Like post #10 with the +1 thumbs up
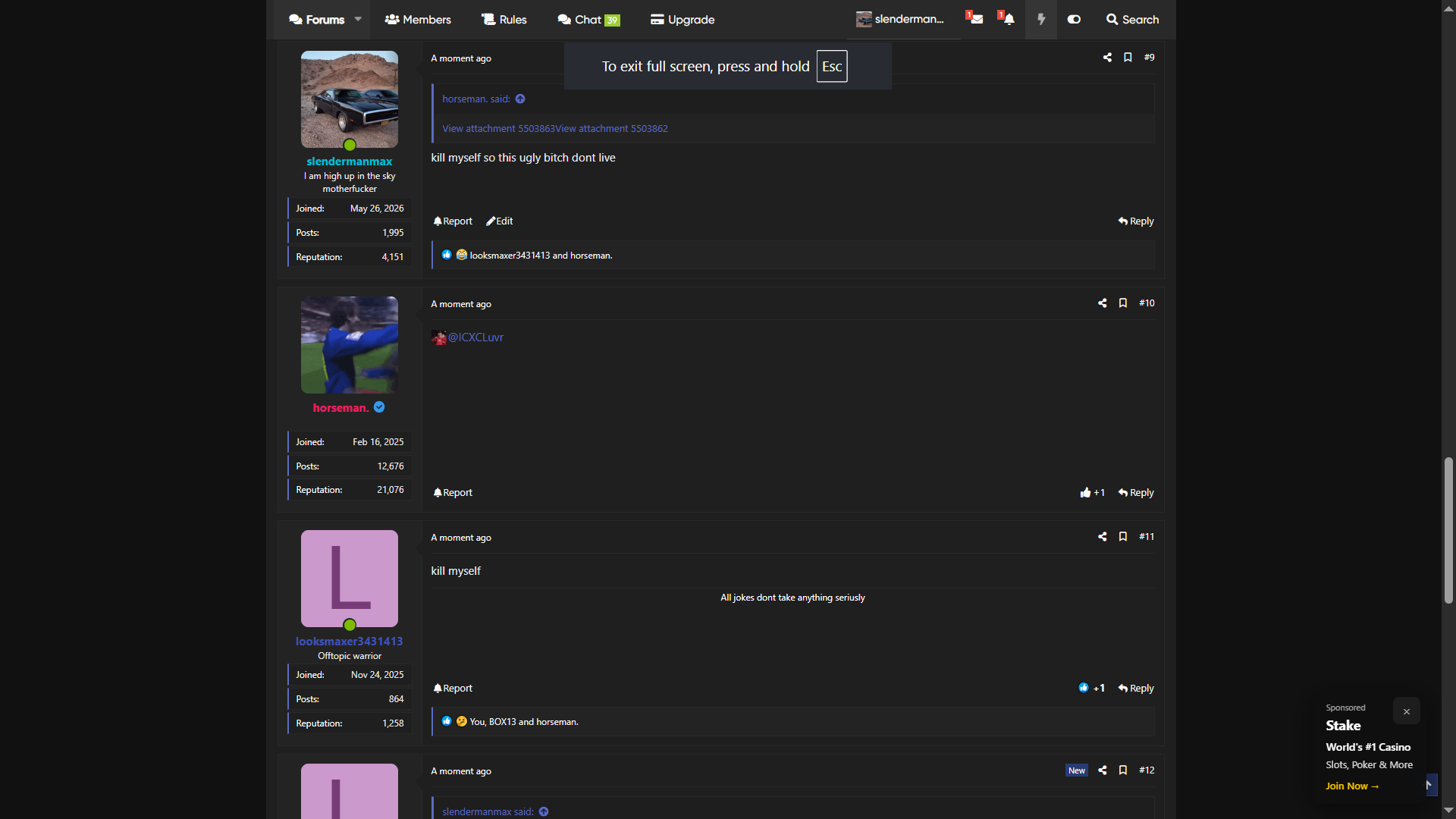This screenshot has height=819, width=1456. point(1092,493)
